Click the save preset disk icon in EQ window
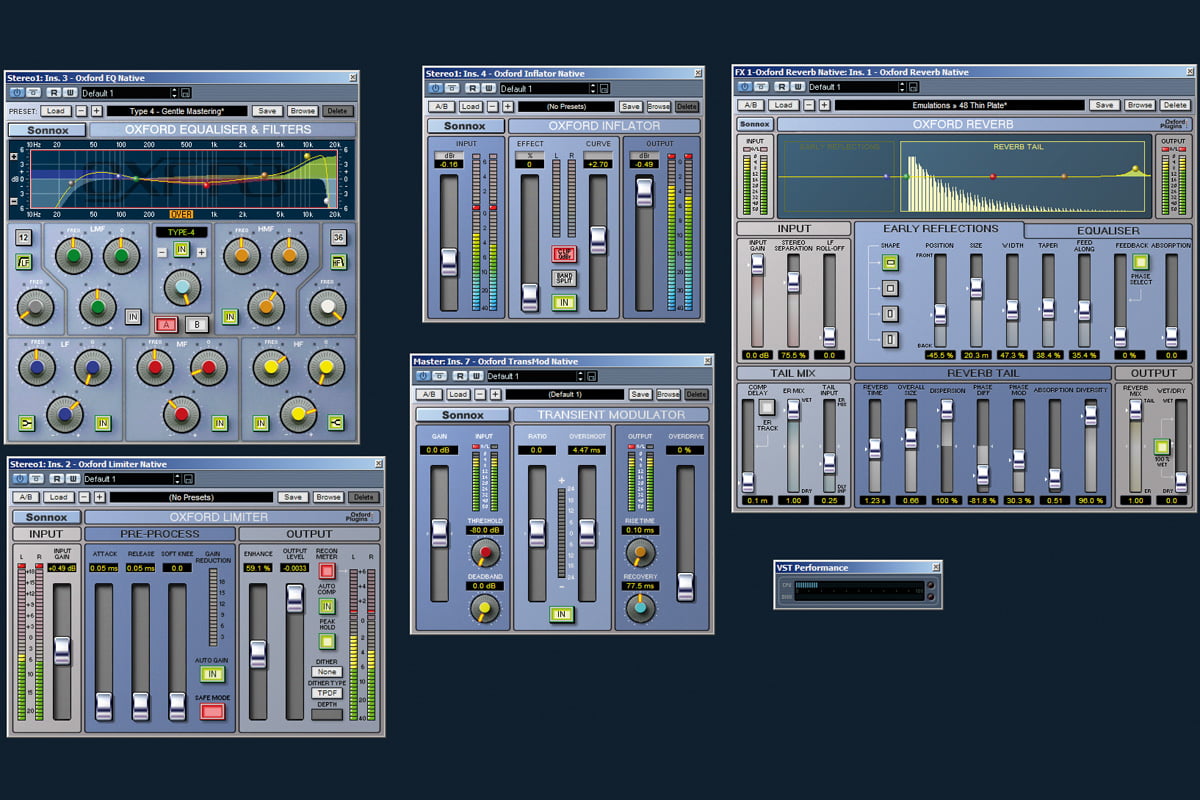The image size is (1200, 800). coord(186,93)
